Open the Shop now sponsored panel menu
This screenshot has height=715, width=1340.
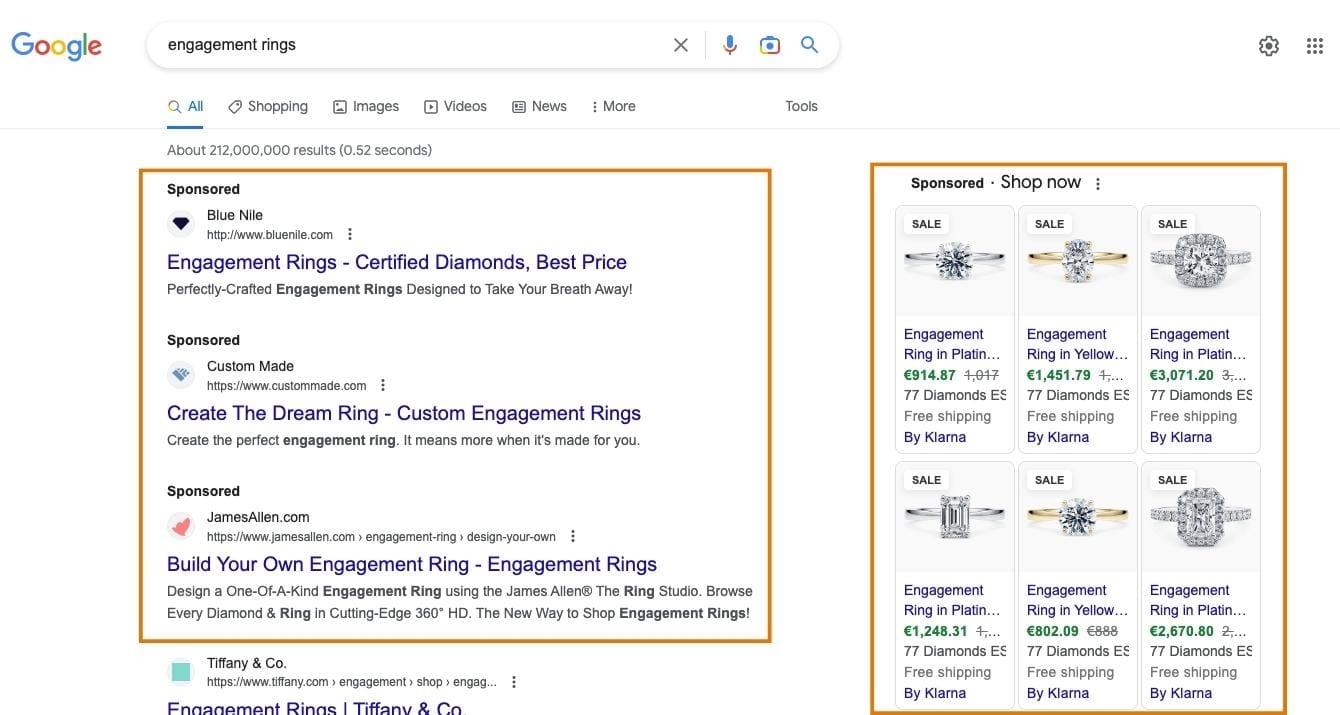(x=1097, y=182)
